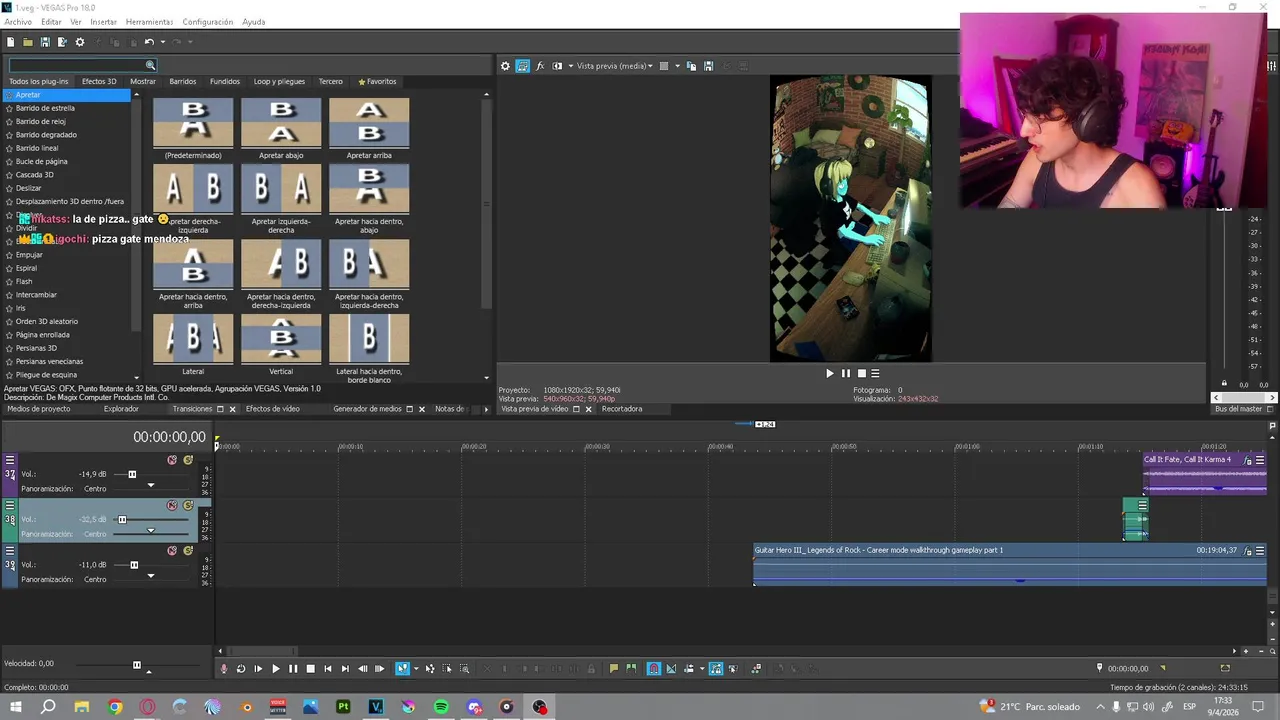Toggle split screen view in preview

[558, 66]
